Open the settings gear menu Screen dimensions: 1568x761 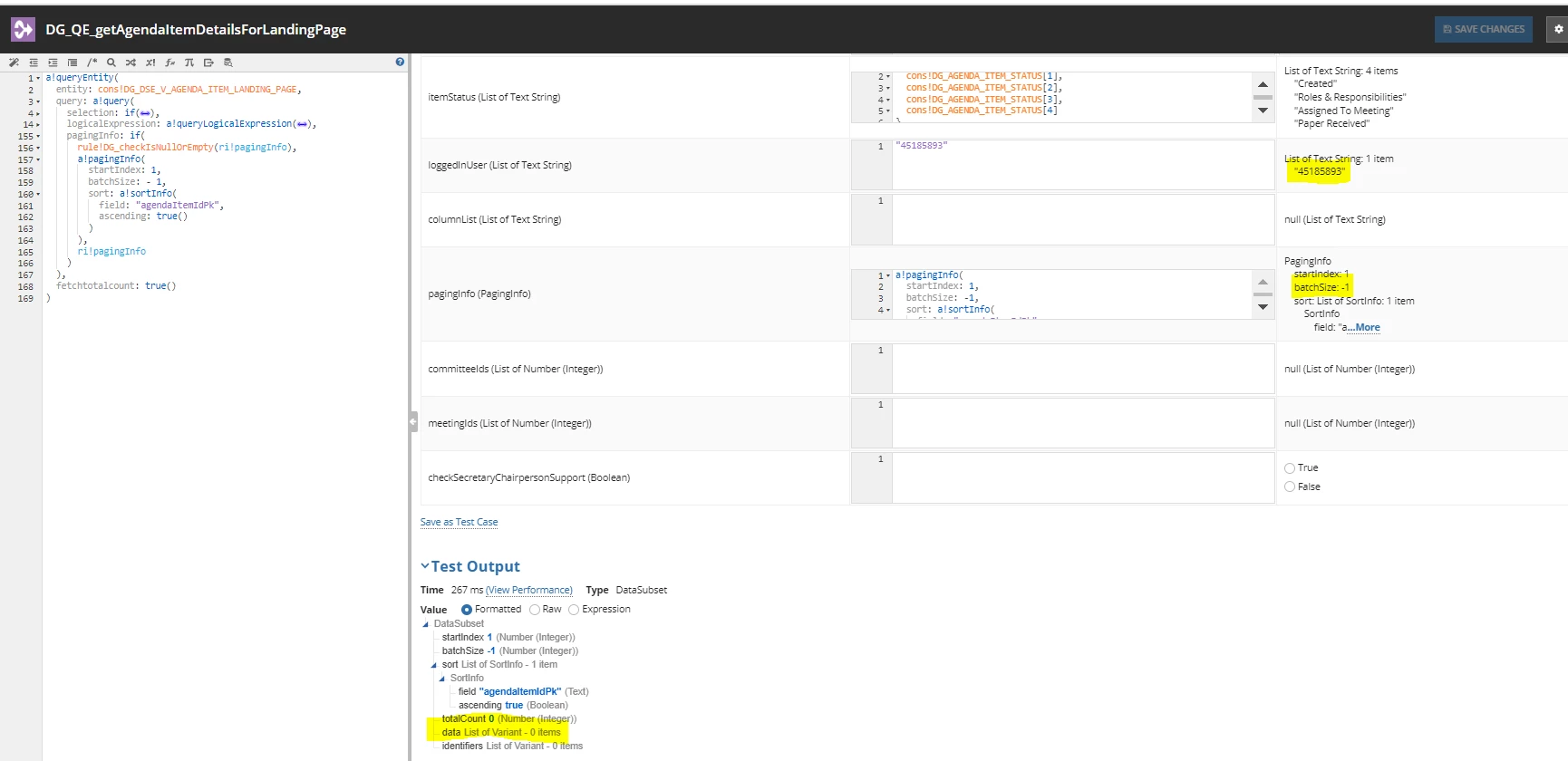click(x=1558, y=29)
